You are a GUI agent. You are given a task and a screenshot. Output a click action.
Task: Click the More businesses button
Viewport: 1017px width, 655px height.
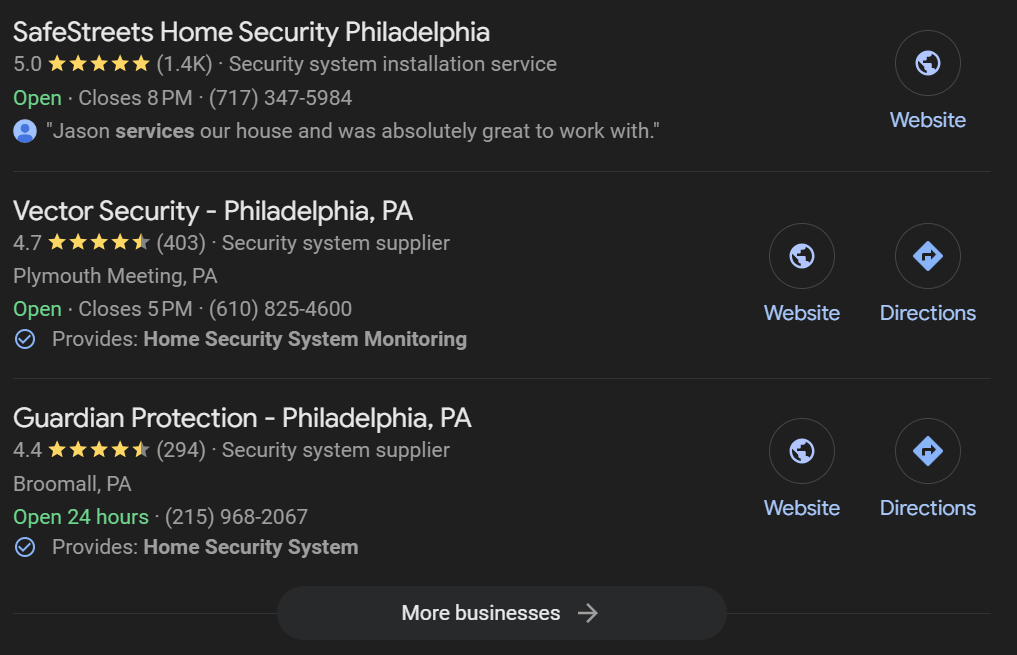pos(501,613)
